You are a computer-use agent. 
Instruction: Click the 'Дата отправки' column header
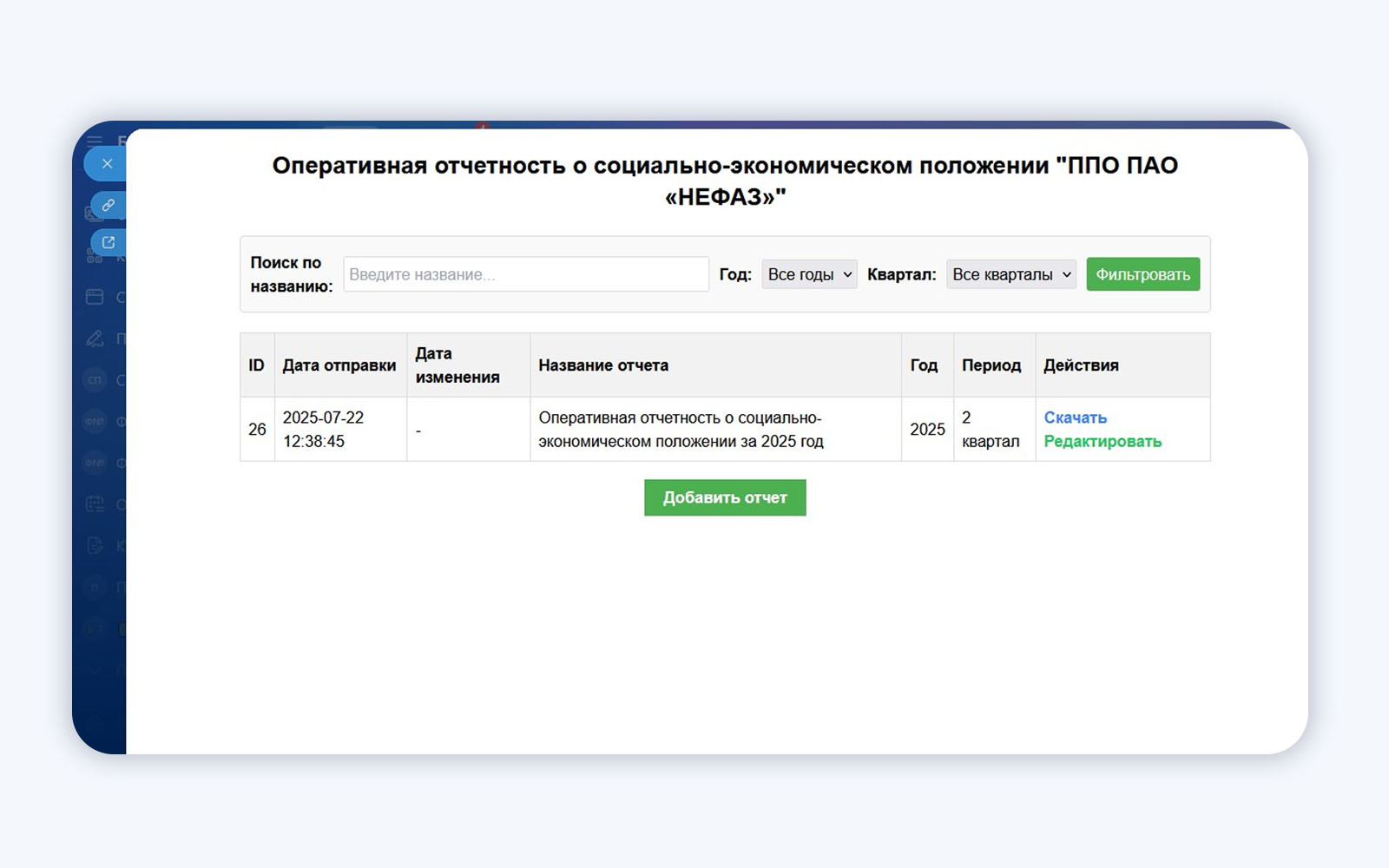coord(340,365)
